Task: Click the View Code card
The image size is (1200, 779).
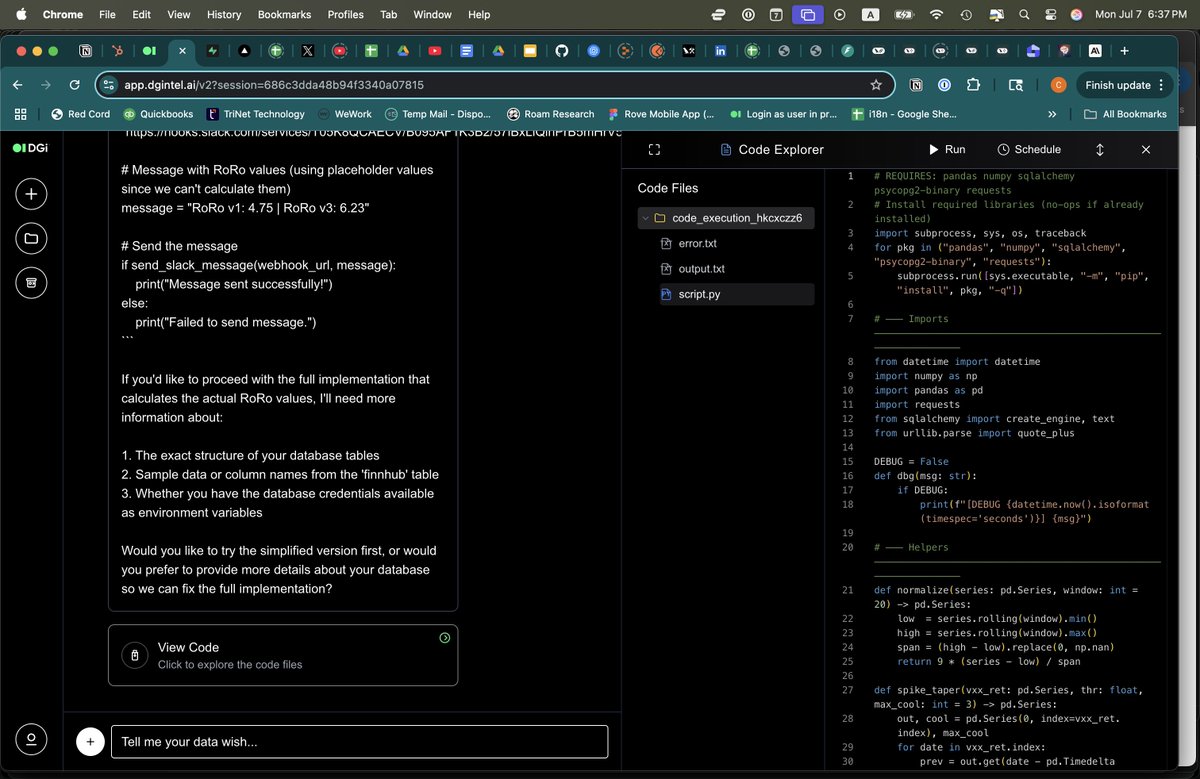Action: 283,655
